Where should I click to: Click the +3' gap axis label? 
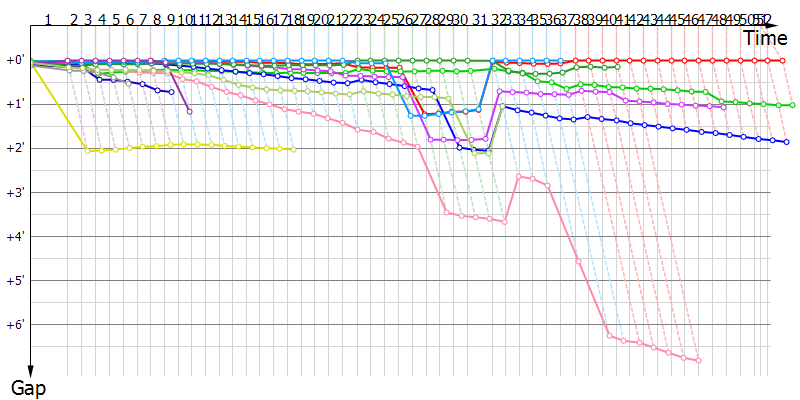click(14, 192)
